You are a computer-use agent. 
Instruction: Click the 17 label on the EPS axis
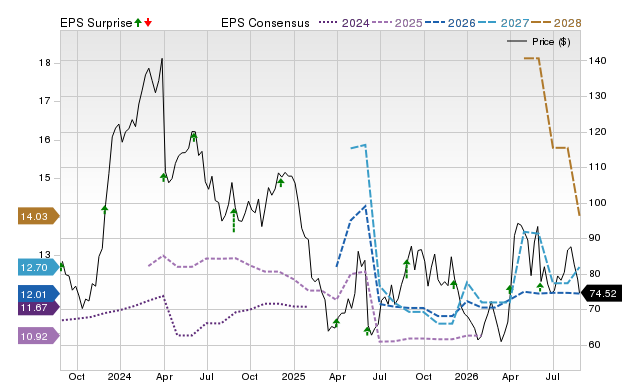point(44,101)
